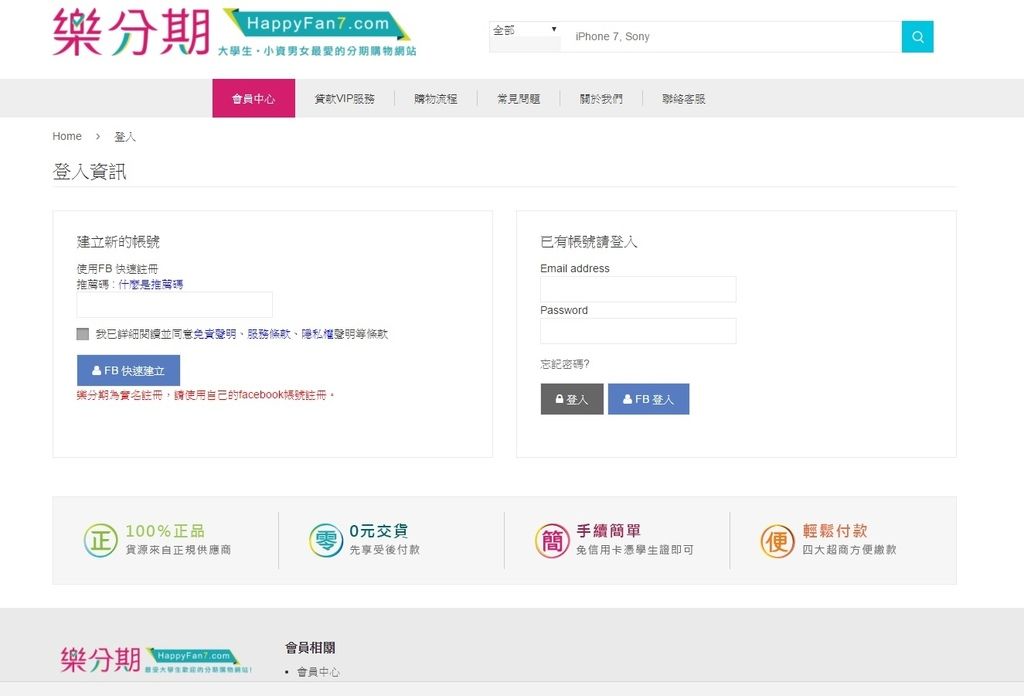Open the 會員中心 navigation tab
This screenshot has height=696, width=1024.
pyautogui.click(x=253, y=99)
